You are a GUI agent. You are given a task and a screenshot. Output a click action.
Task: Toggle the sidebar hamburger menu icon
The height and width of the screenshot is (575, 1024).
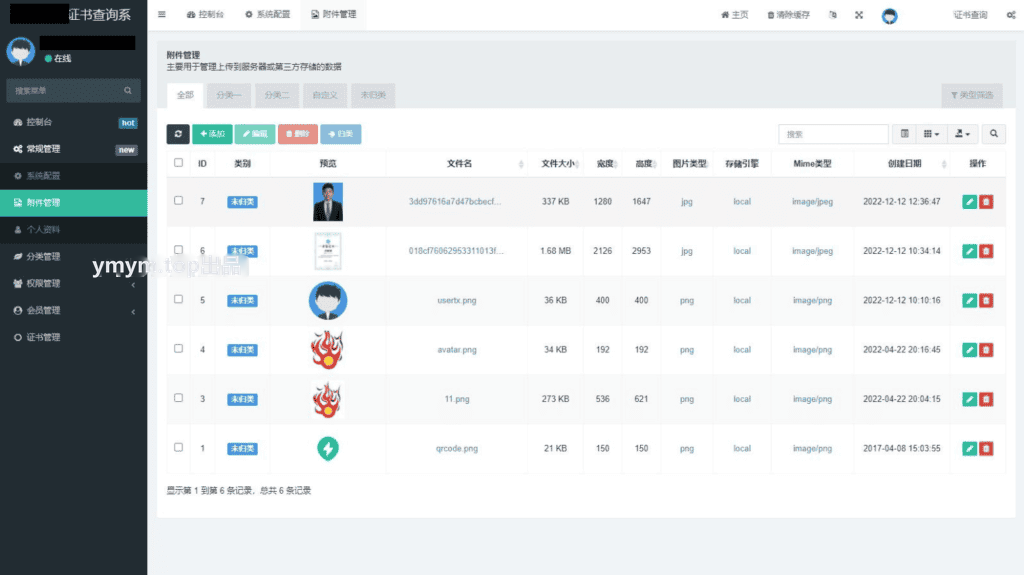click(x=162, y=14)
